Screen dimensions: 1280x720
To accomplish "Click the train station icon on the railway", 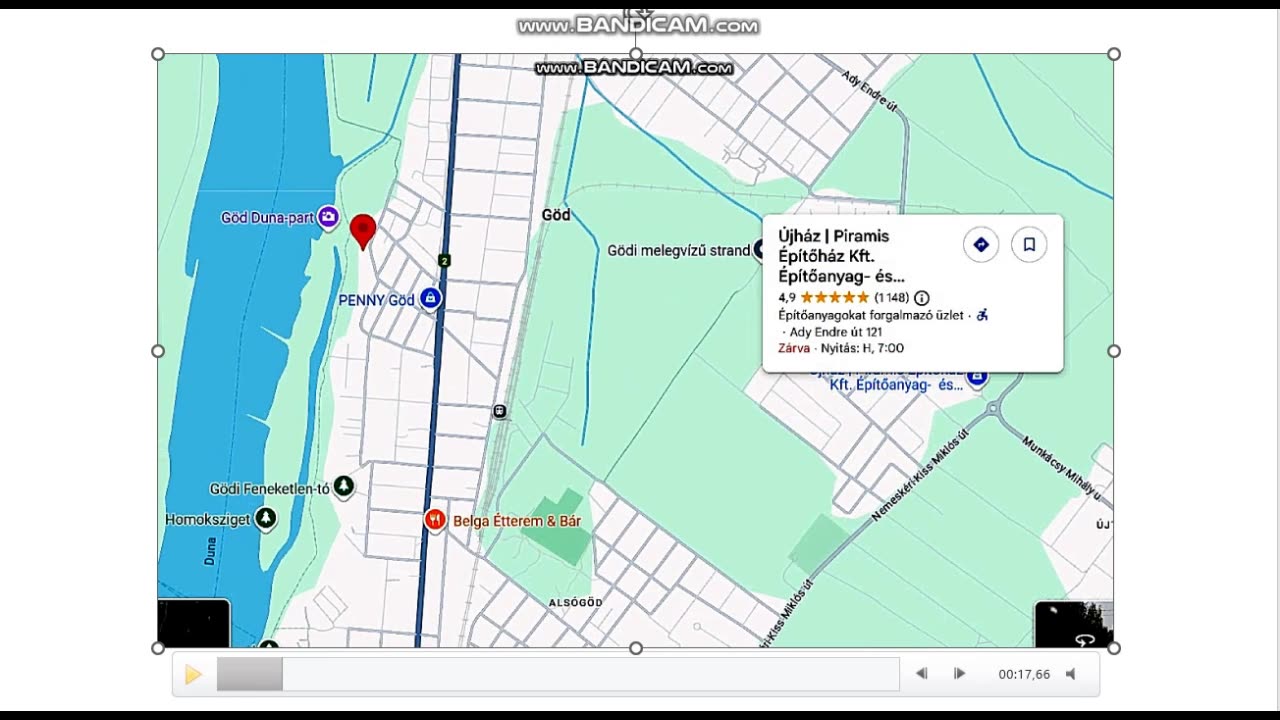I will pos(499,411).
